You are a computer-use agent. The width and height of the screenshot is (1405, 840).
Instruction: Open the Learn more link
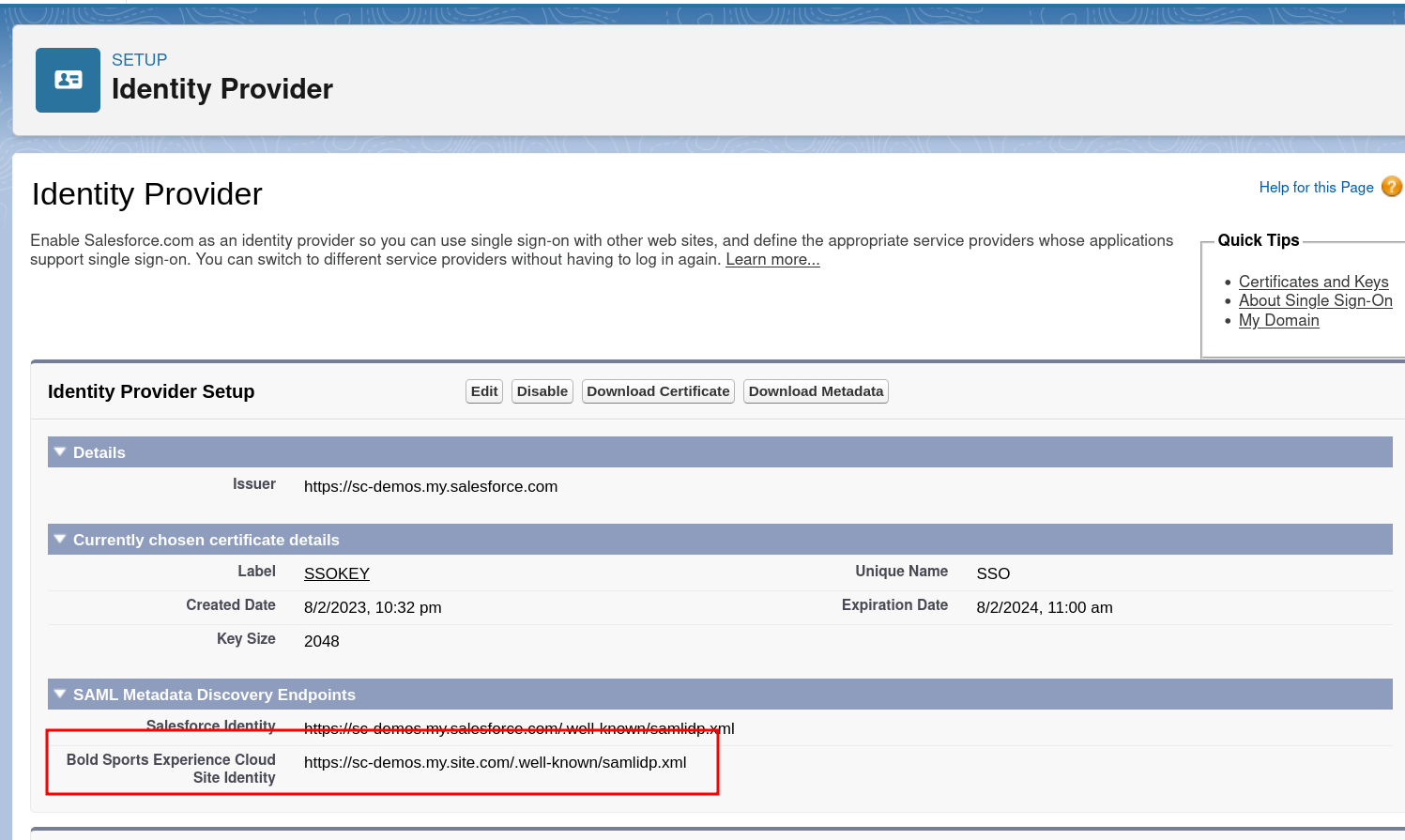[771, 259]
